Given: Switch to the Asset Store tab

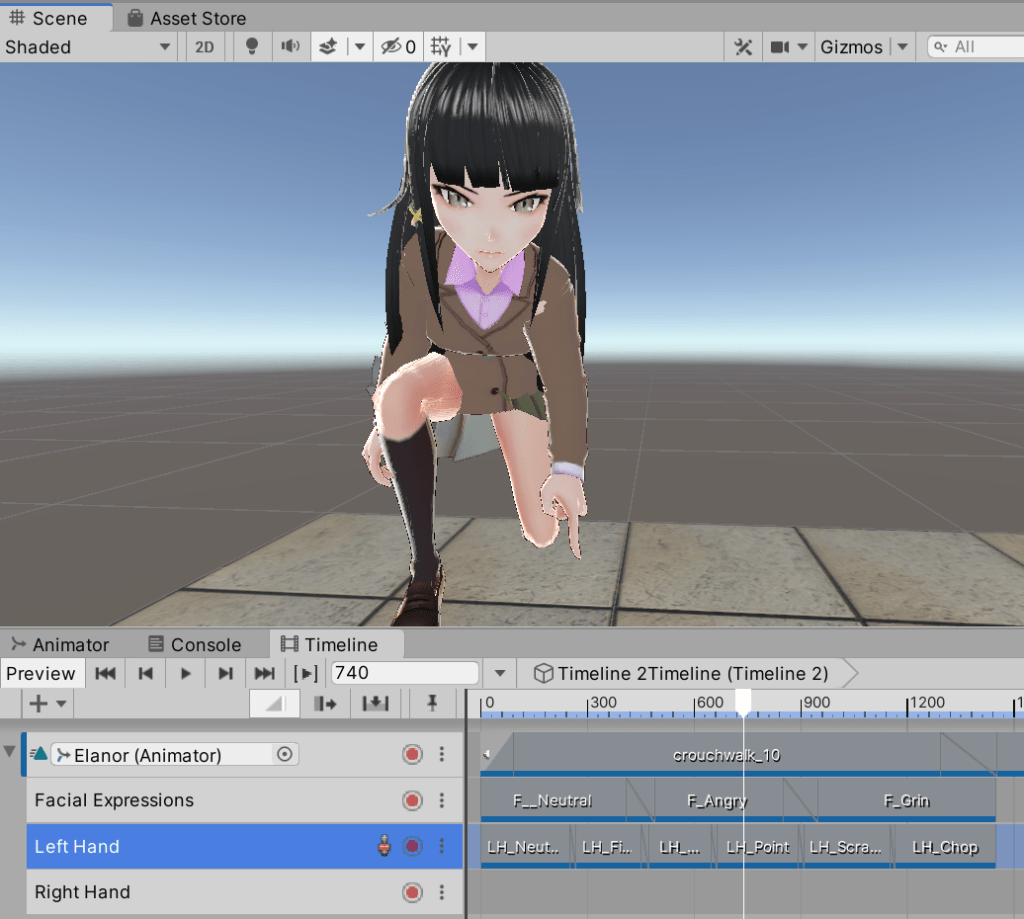Looking at the screenshot, I should click(186, 18).
